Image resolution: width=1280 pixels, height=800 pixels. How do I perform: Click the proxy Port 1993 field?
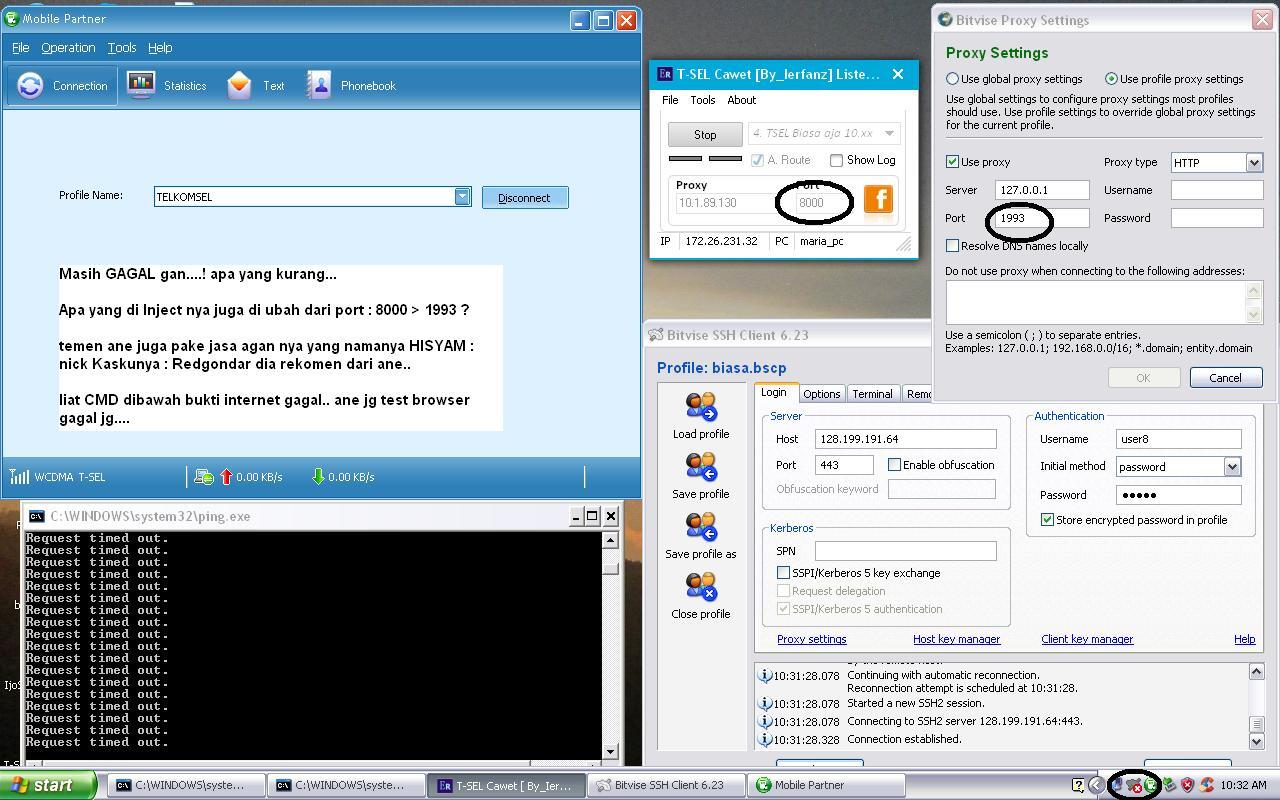coord(1042,218)
